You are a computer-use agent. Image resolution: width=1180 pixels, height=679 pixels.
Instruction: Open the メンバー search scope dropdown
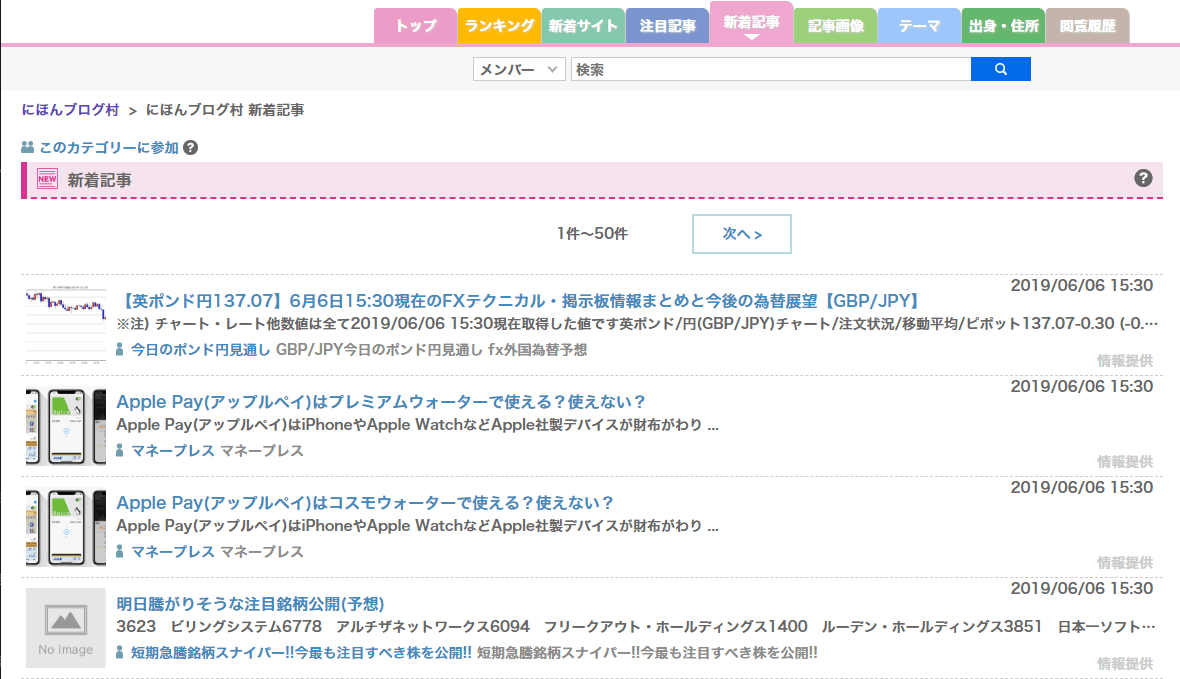[519, 69]
